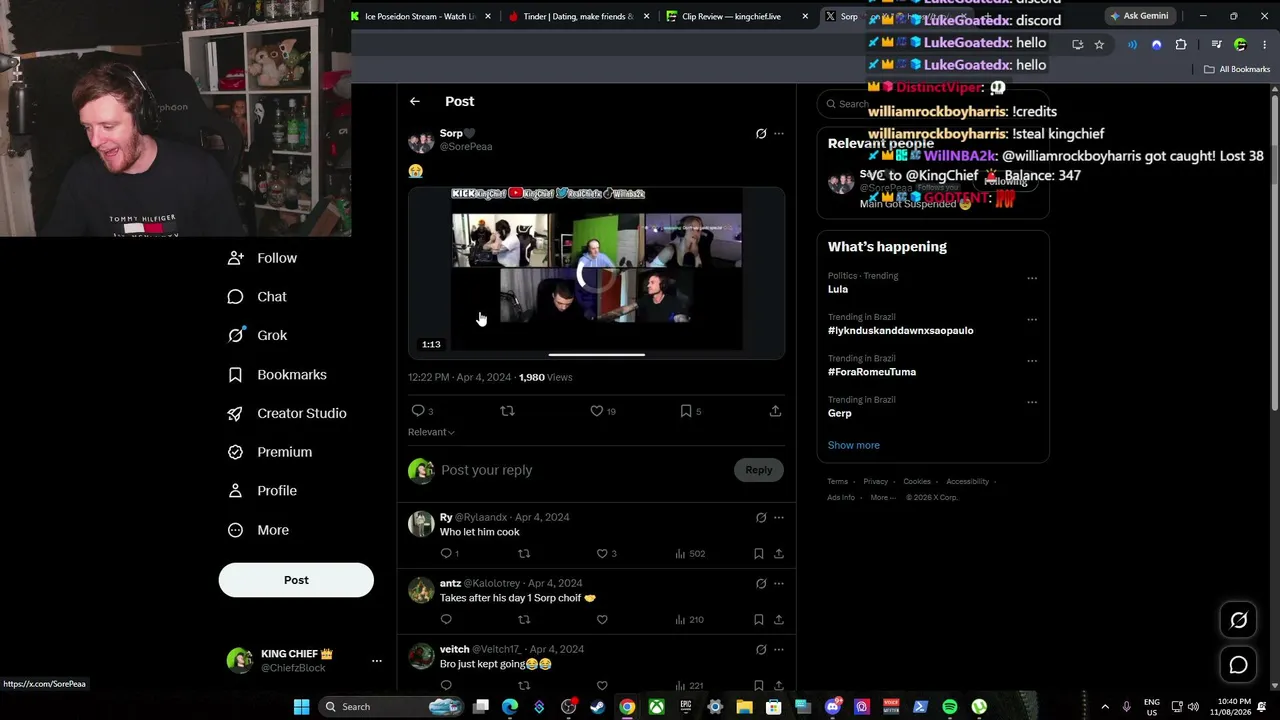Open Grok actions icon on Sorp's post
The image size is (1280, 720).
[x=761, y=133]
